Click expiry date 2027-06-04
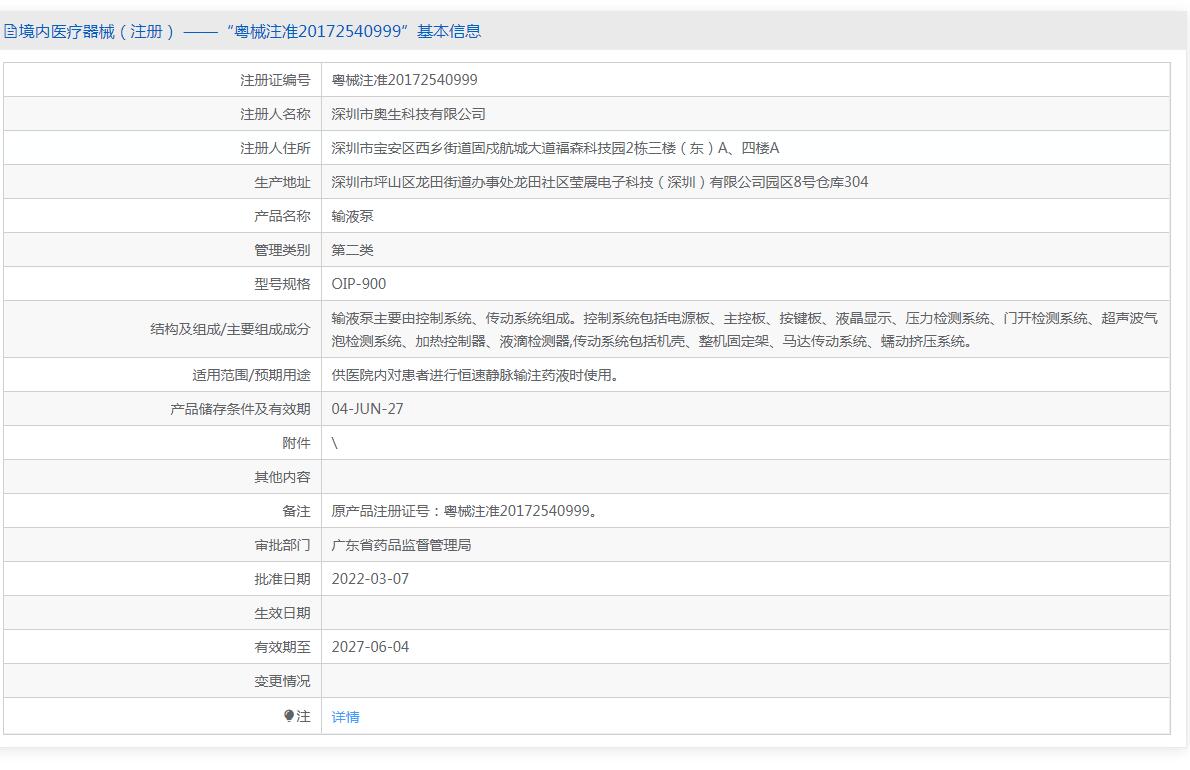Viewport: 1190px width, 770px height. 370,647
